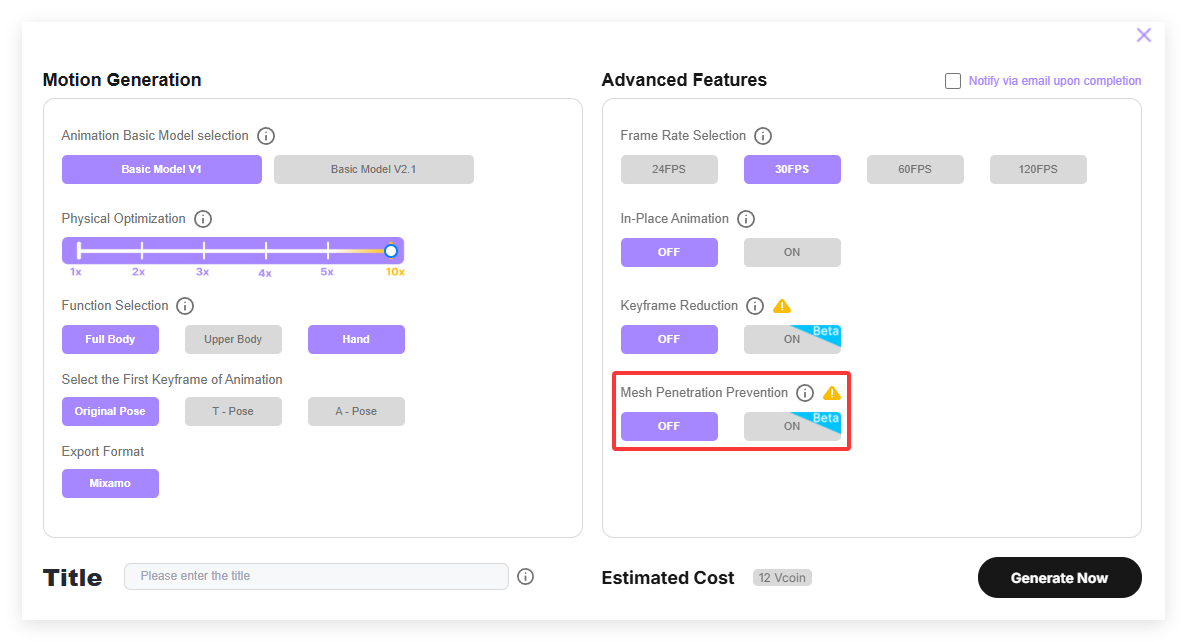Show Function Selection info tooltip icon

[x=185, y=306]
